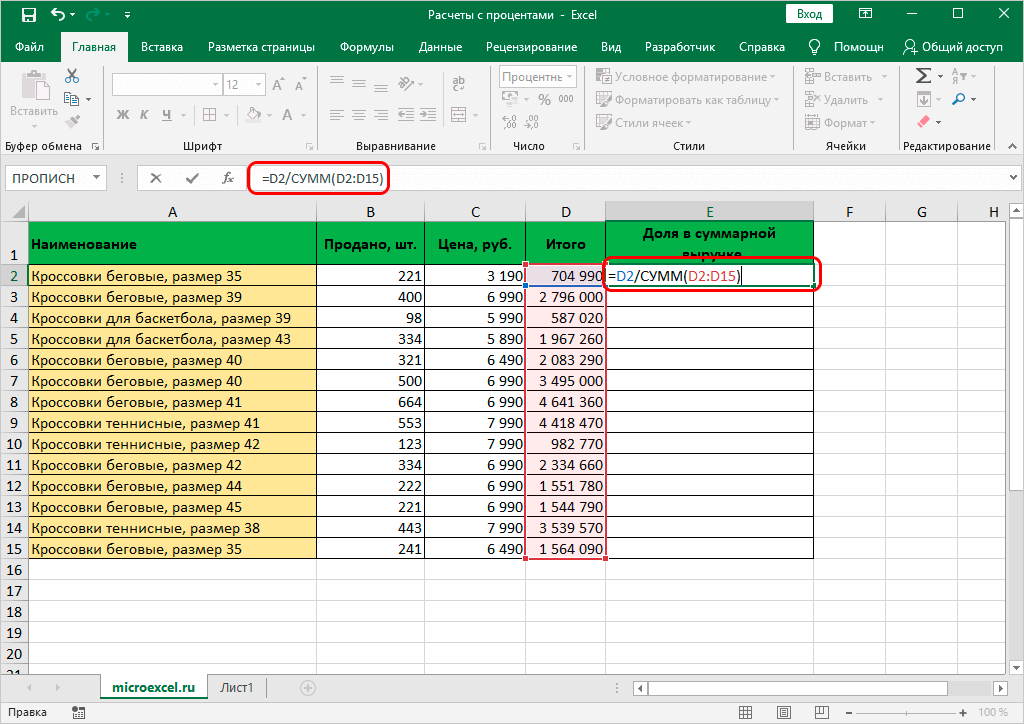
Task: Click the AutoSum sigma icon
Action: 923,76
